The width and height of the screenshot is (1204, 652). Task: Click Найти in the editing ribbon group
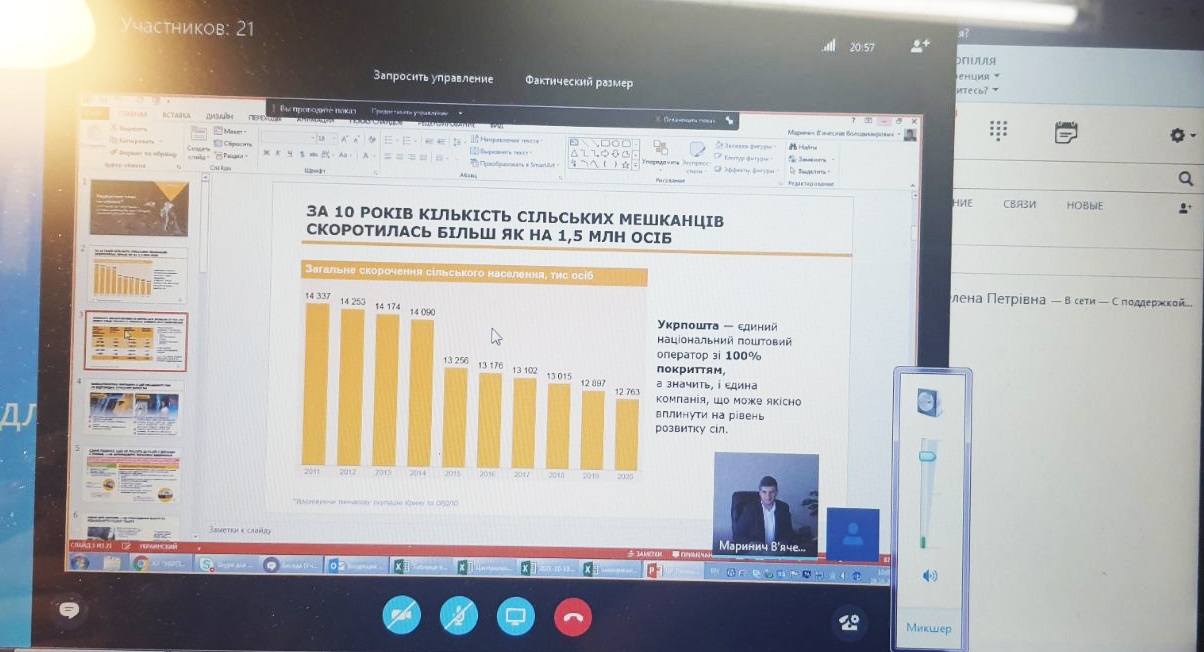coord(804,147)
